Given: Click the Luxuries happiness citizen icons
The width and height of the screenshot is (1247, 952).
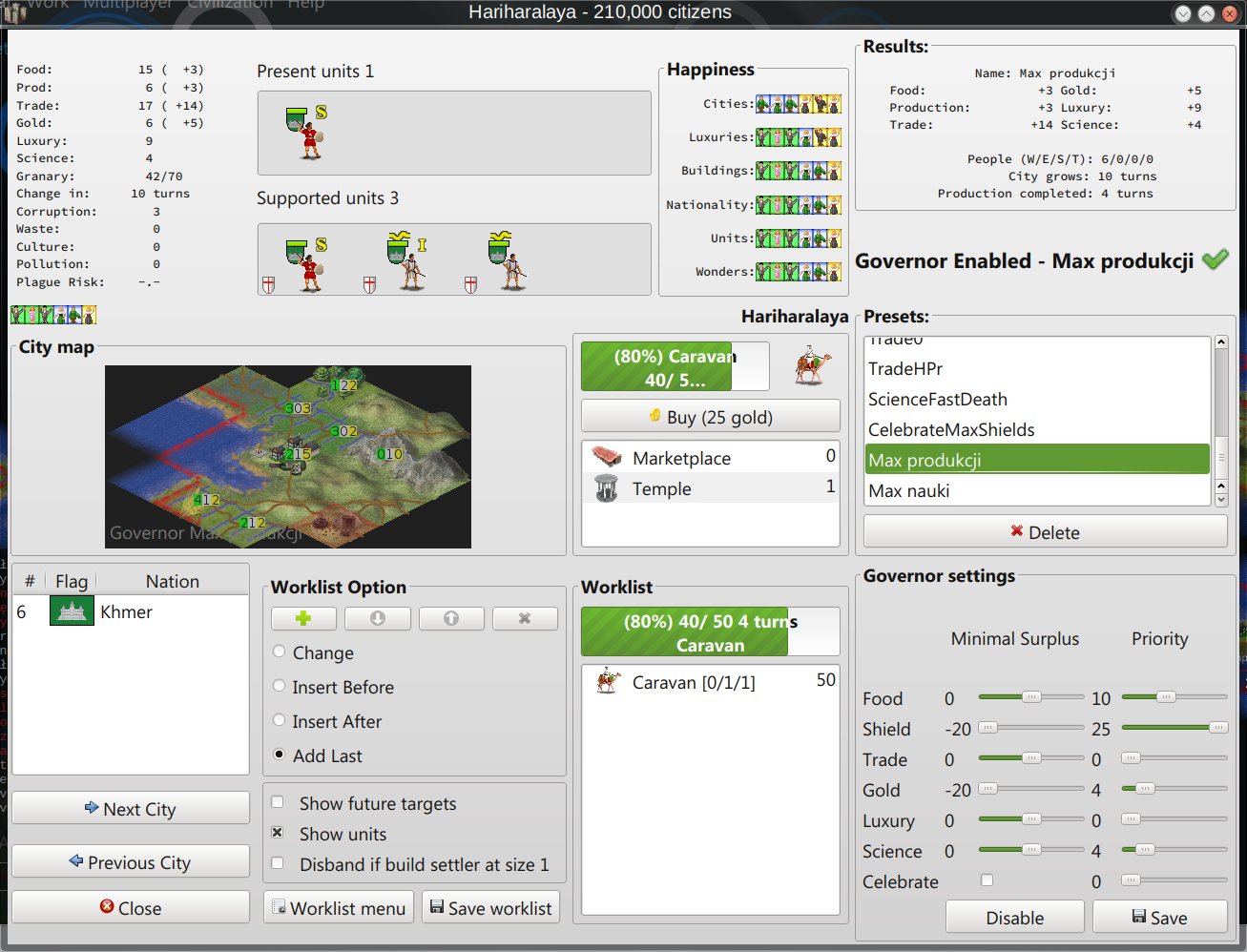Looking at the screenshot, I should click(x=799, y=137).
